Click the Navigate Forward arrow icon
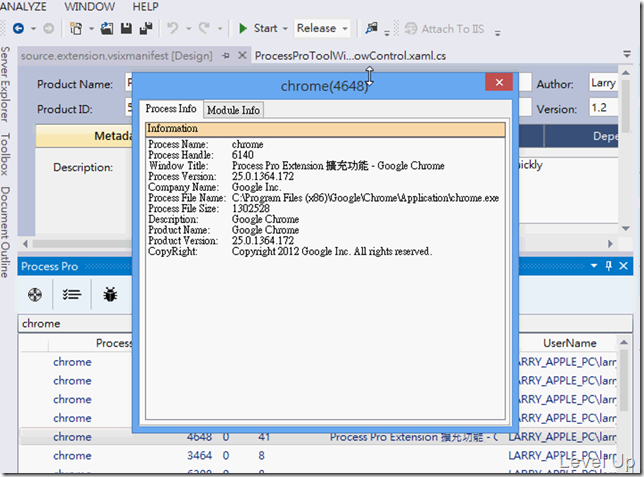This screenshot has width=644, height=477. coord(48,28)
